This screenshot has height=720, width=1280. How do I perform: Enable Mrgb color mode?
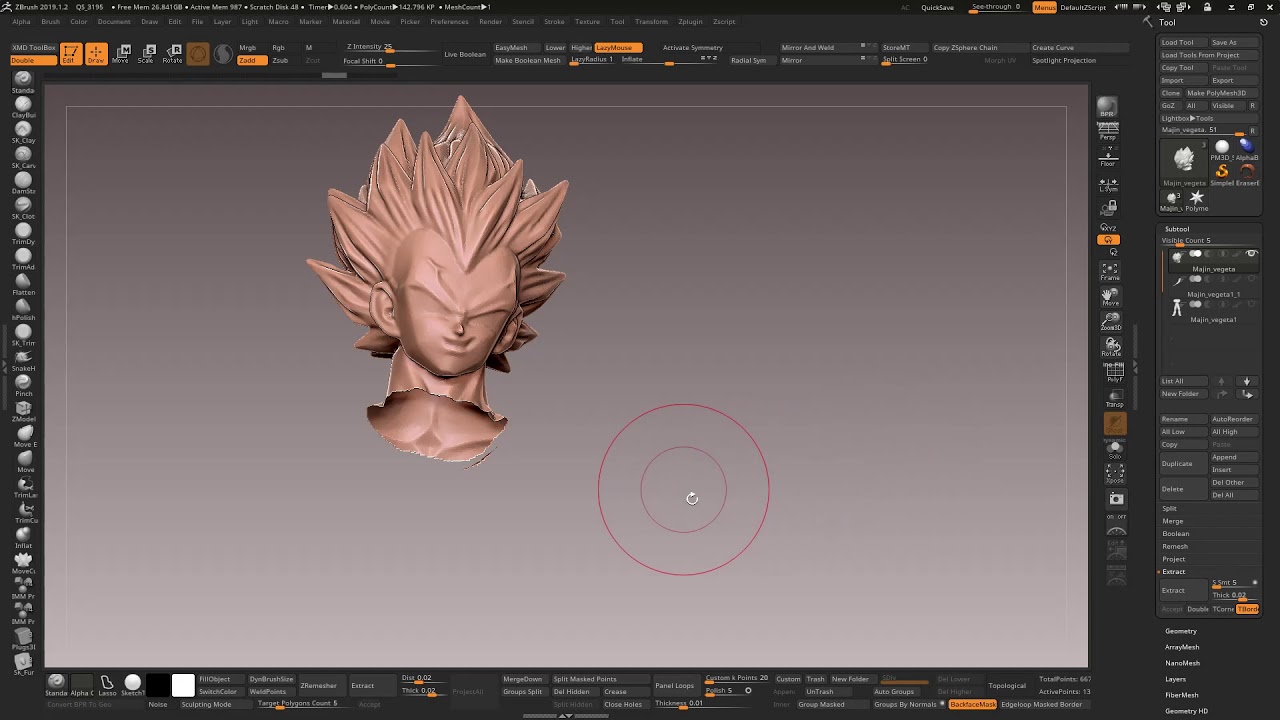click(x=248, y=48)
